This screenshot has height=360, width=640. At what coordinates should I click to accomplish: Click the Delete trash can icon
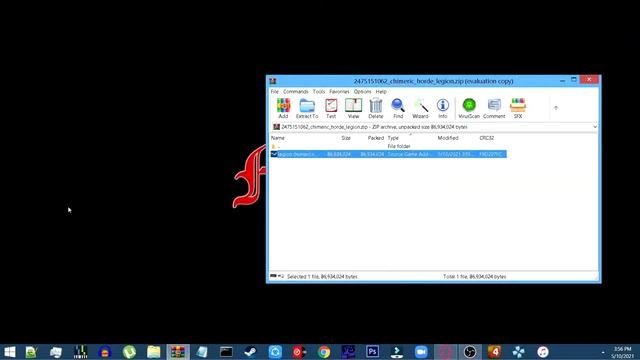(x=376, y=108)
